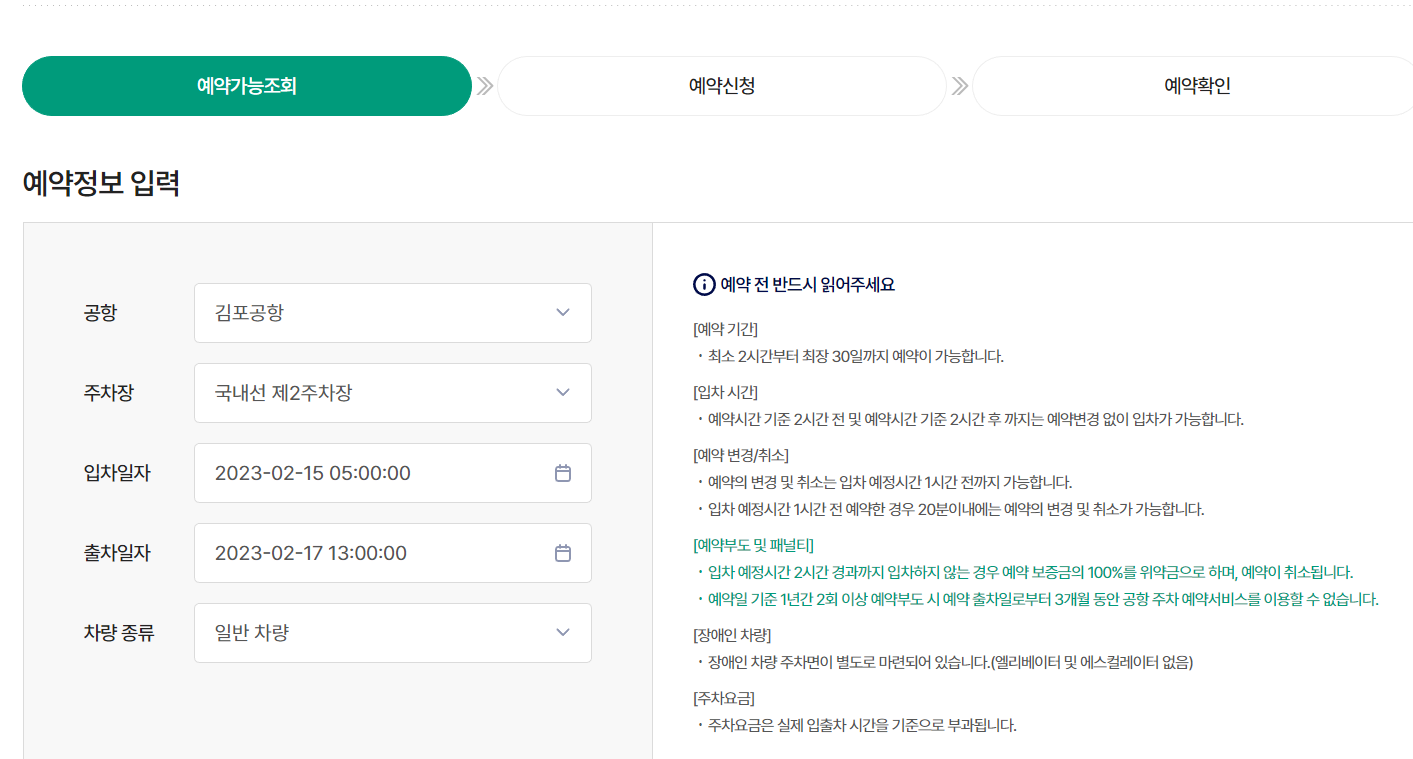Click the 공항 field label

[x=100, y=313]
